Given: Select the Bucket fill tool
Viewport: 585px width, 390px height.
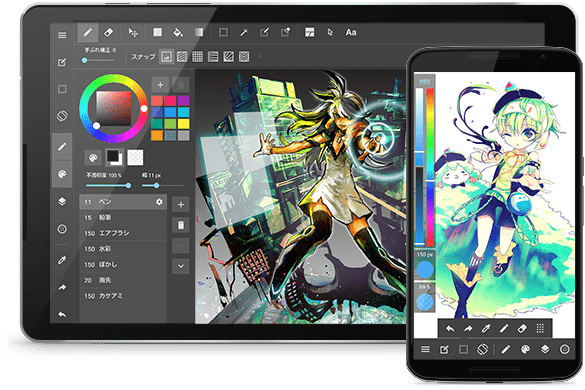Looking at the screenshot, I should (x=178, y=32).
